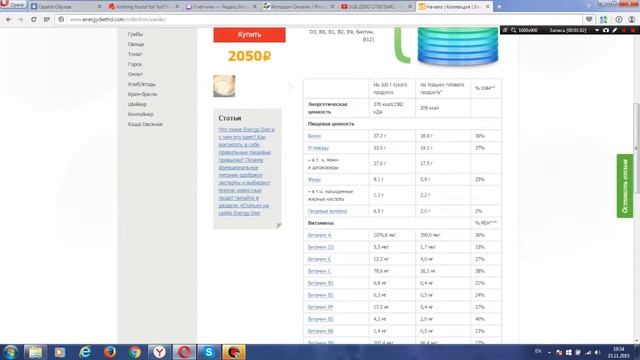Click the Пищевые волокна link
Viewport: 640px width, 360px height.
tap(327, 211)
